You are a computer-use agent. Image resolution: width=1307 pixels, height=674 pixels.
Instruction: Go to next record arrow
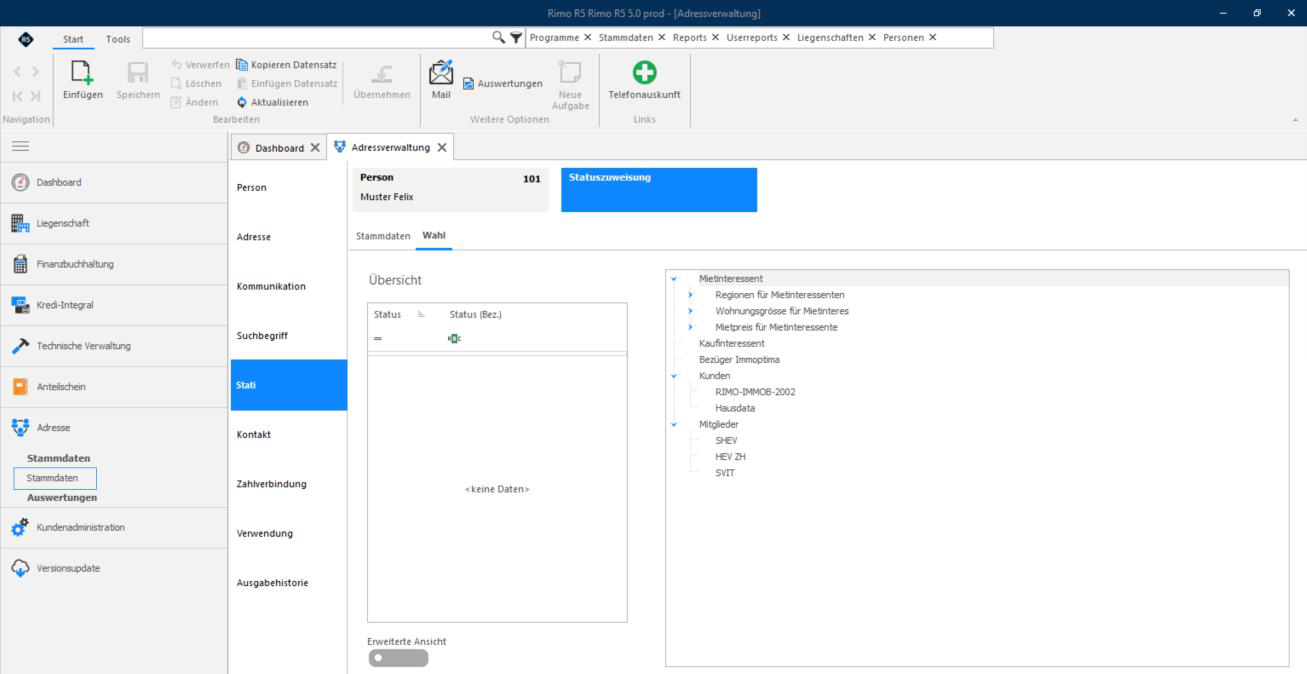[x=35, y=73]
